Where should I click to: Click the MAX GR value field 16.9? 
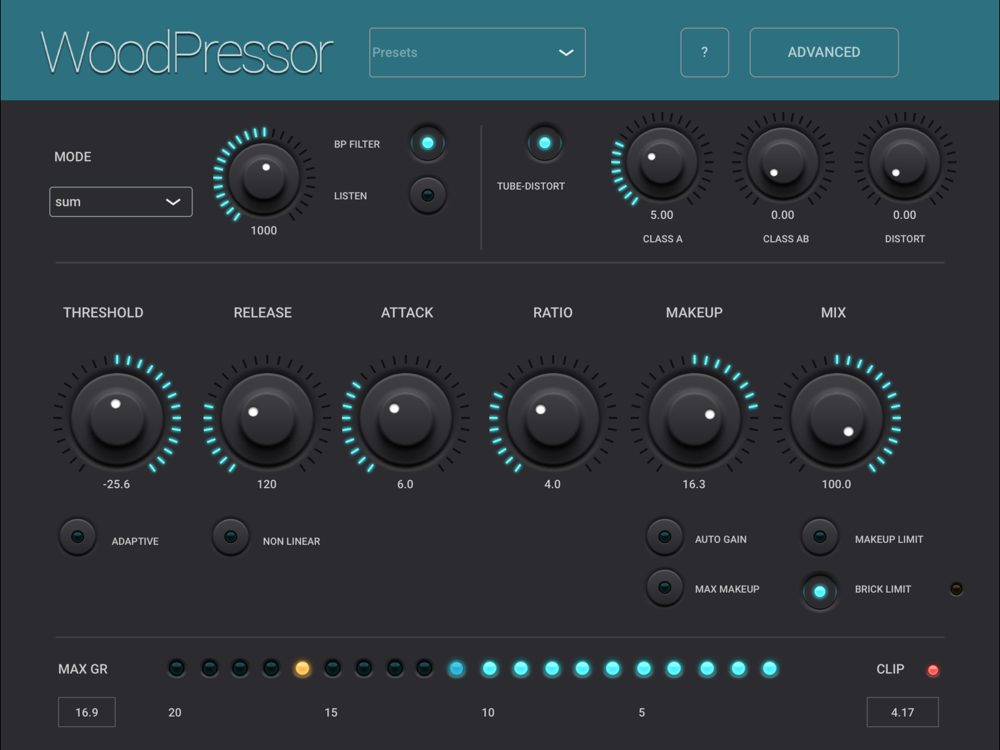87,712
